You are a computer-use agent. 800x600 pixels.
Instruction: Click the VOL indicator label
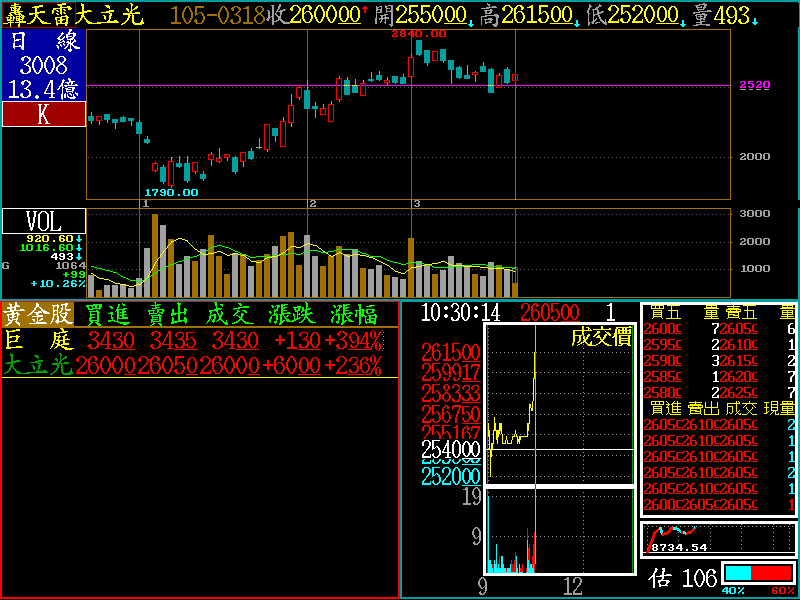click(x=44, y=221)
